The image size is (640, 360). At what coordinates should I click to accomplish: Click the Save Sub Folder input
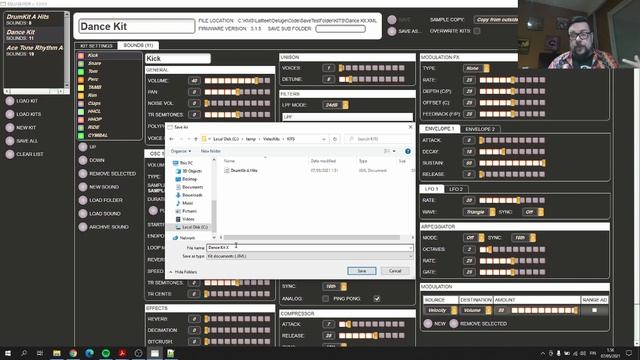(340, 29)
